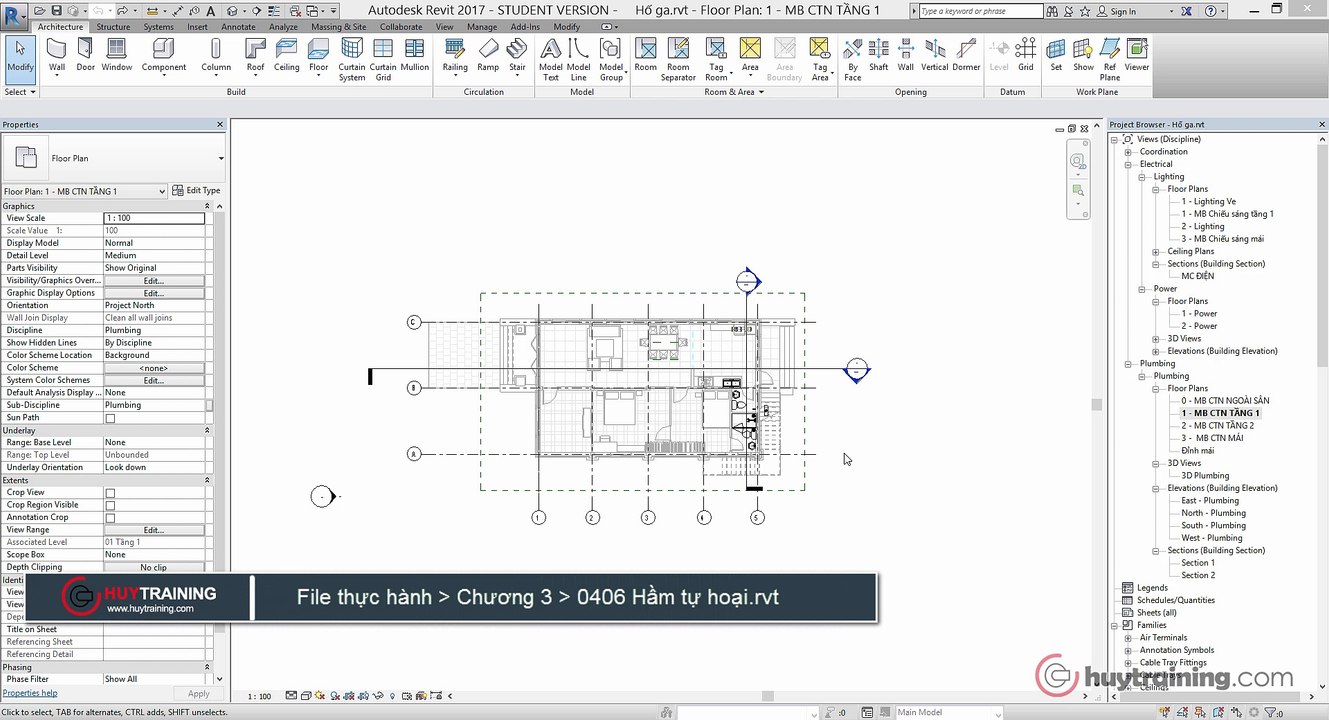The image size is (1329, 720).
Task: Toggle the Crop Region Visible checkbox
Action: coord(110,505)
